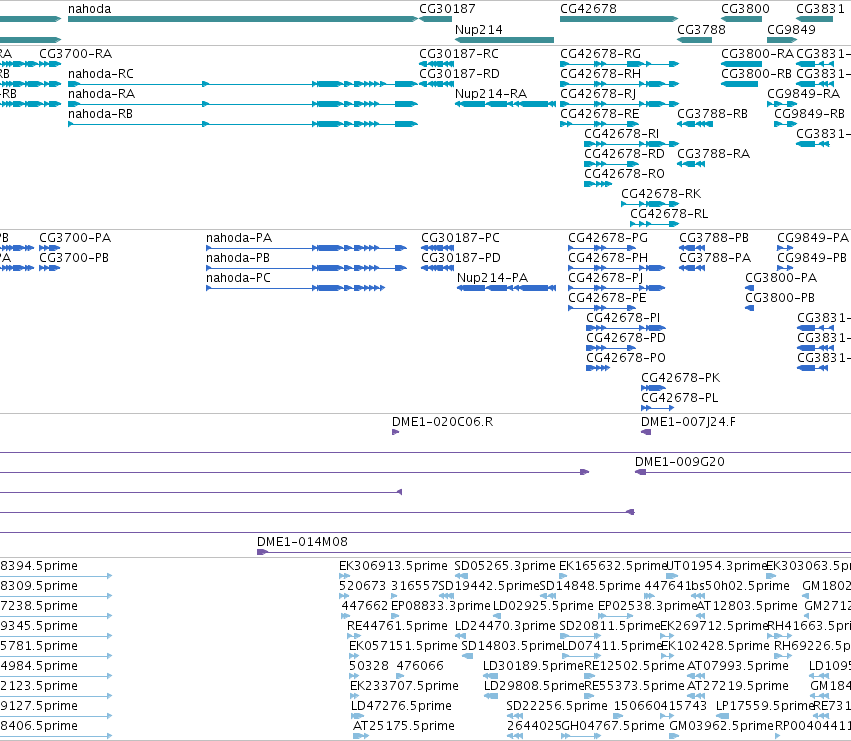Click the CG3800-PB protein label

(780, 298)
